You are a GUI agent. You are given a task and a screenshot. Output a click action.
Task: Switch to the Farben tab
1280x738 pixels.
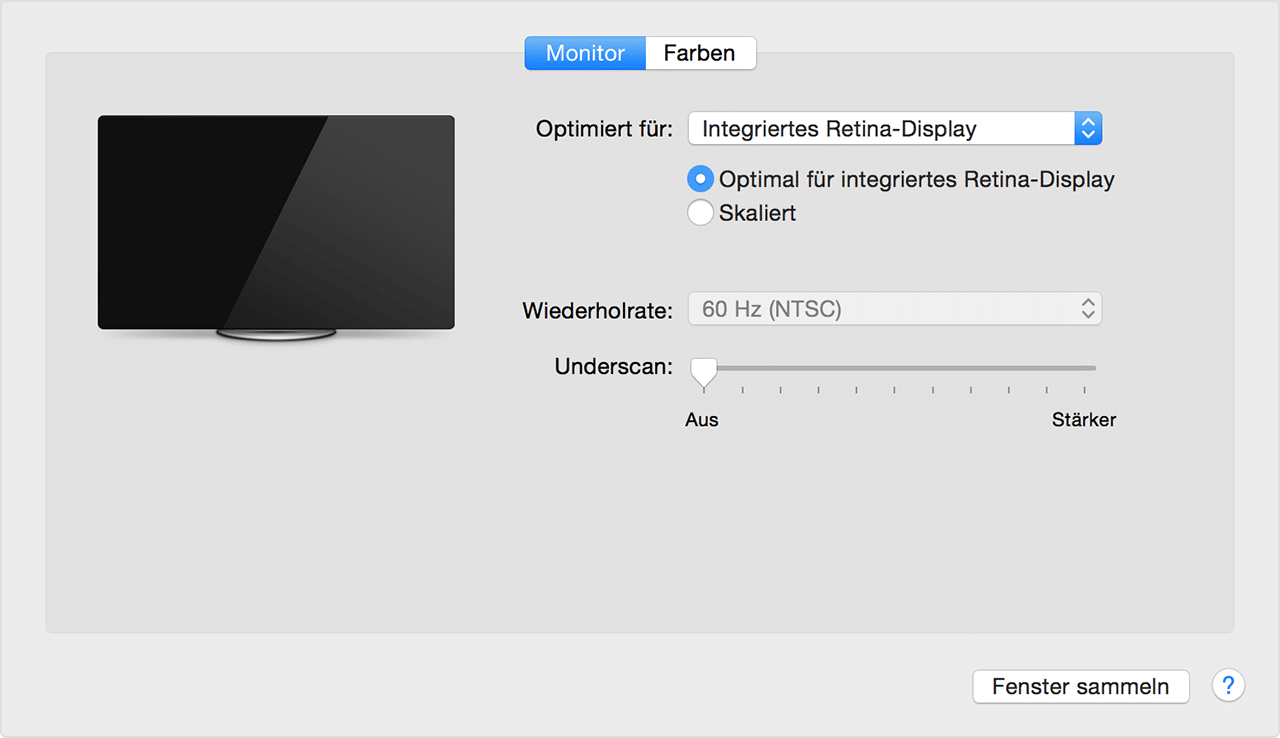coord(700,53)
